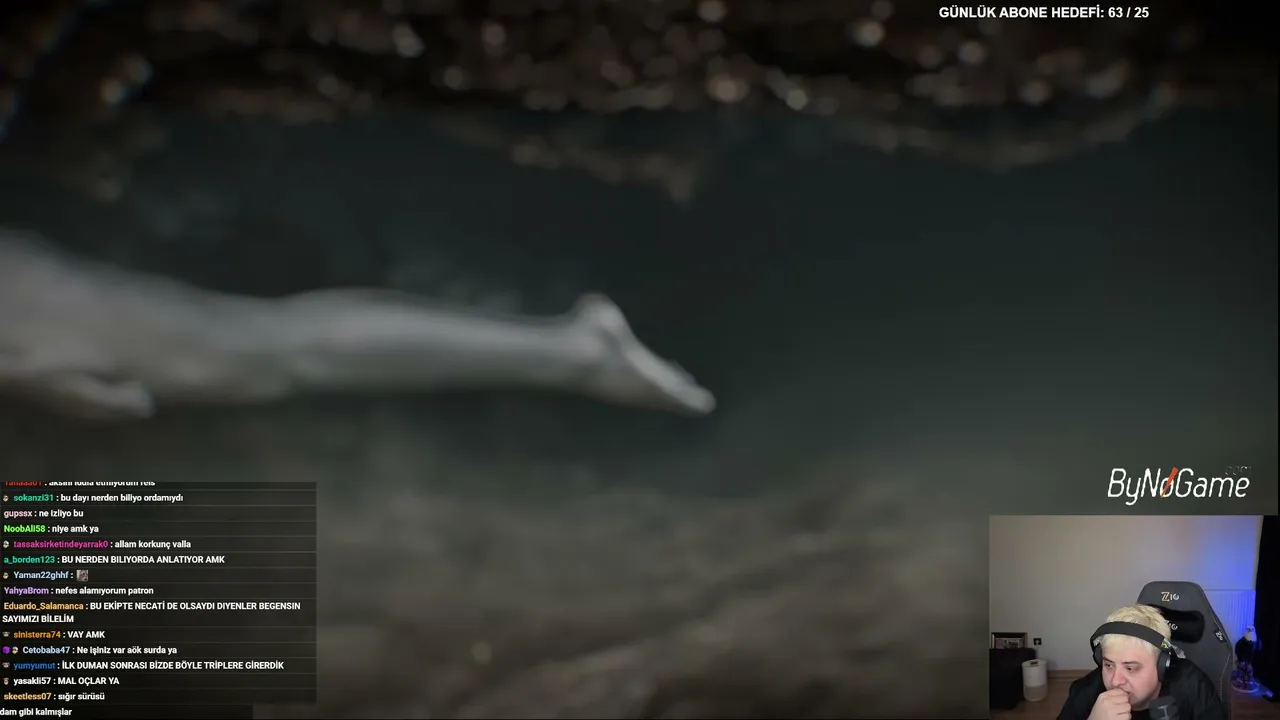Screen dimensions: 1280x720
Task: Click message 'sığır sürüsü'
Action: click(81, 696)
